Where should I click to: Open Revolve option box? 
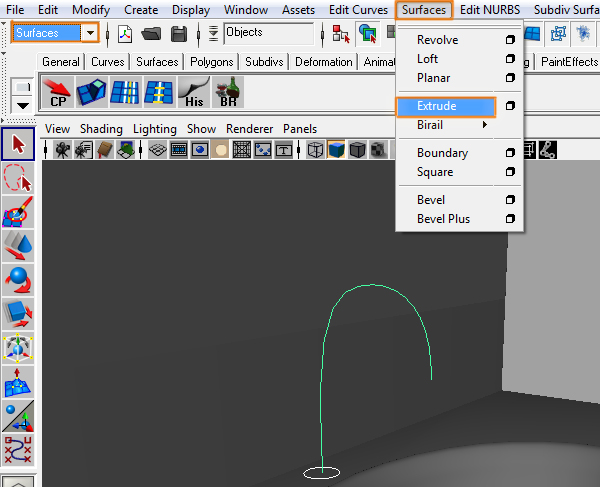click(x=510, y=40)
